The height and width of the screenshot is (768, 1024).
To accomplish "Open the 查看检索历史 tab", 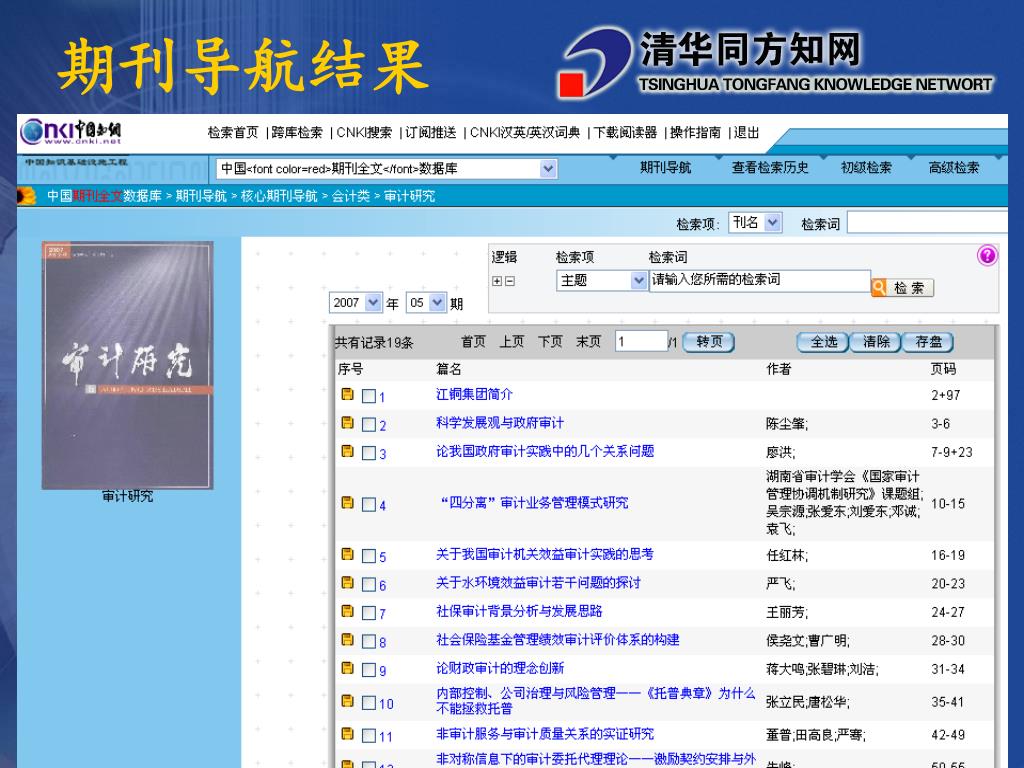I will click(x=770, y=168).
